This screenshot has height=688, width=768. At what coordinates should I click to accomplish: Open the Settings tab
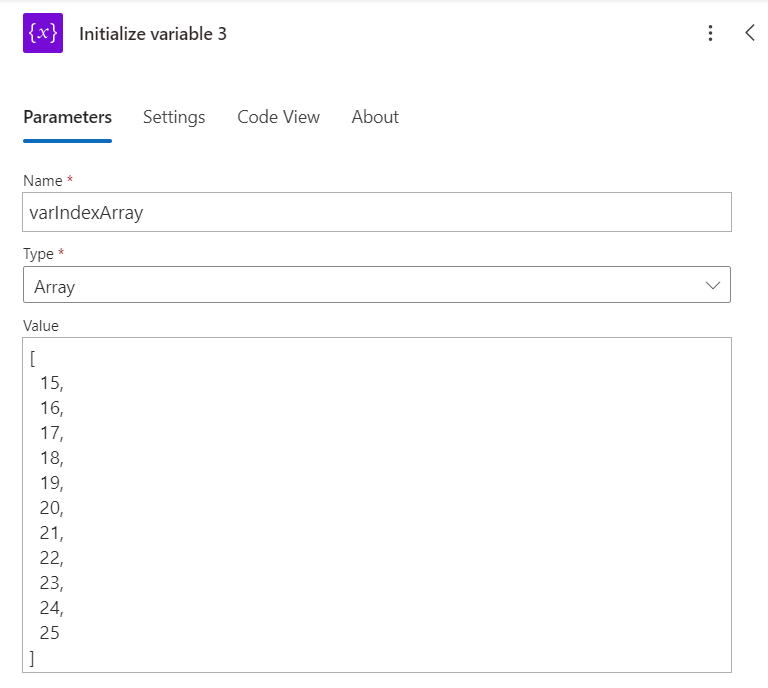pos(174,117)
